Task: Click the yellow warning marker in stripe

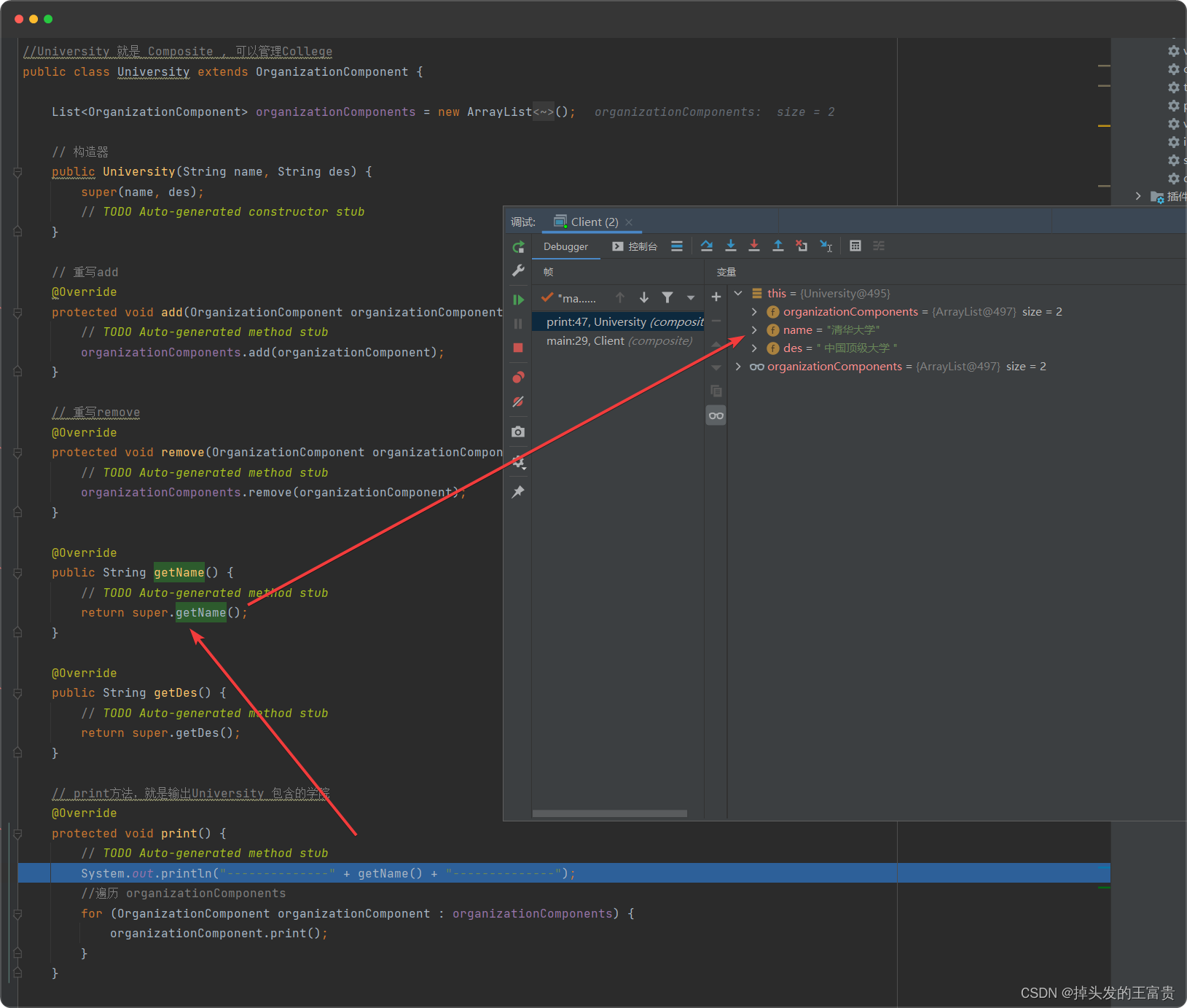Action: click(1104, 125)
